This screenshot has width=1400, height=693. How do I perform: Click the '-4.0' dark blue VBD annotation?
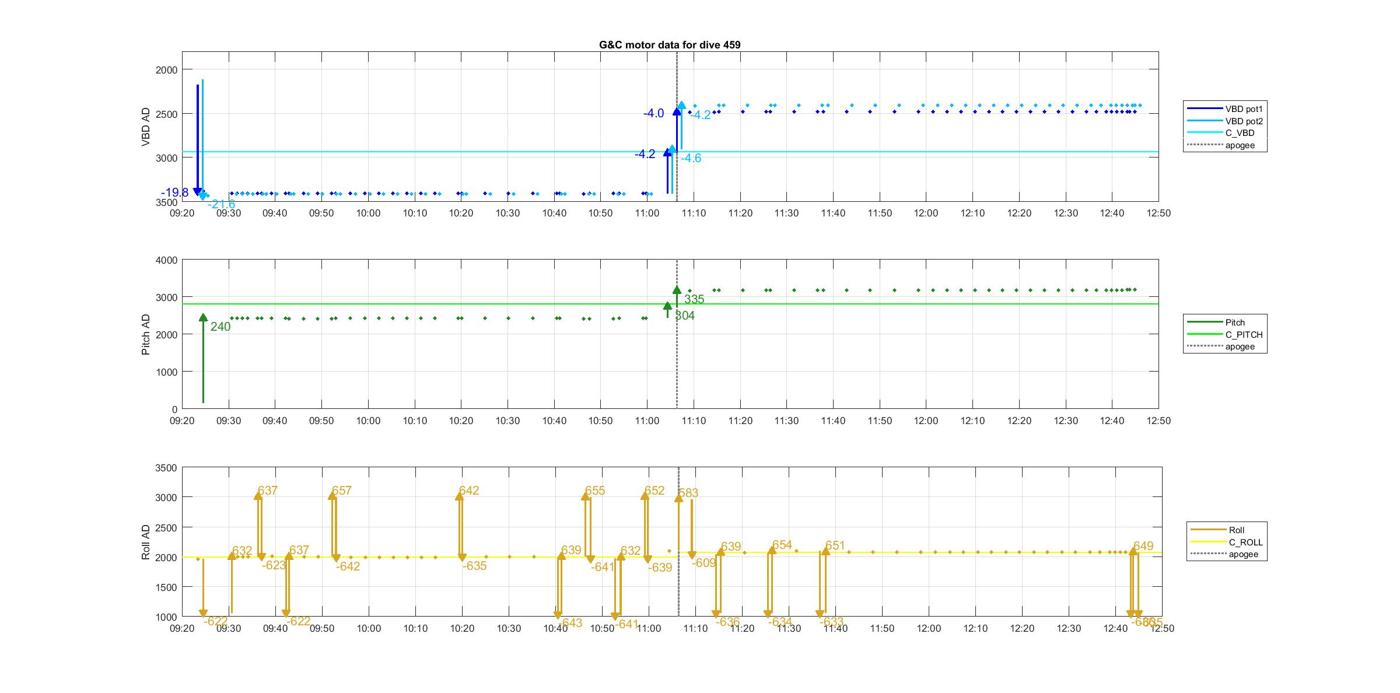(x=654, y=113)
